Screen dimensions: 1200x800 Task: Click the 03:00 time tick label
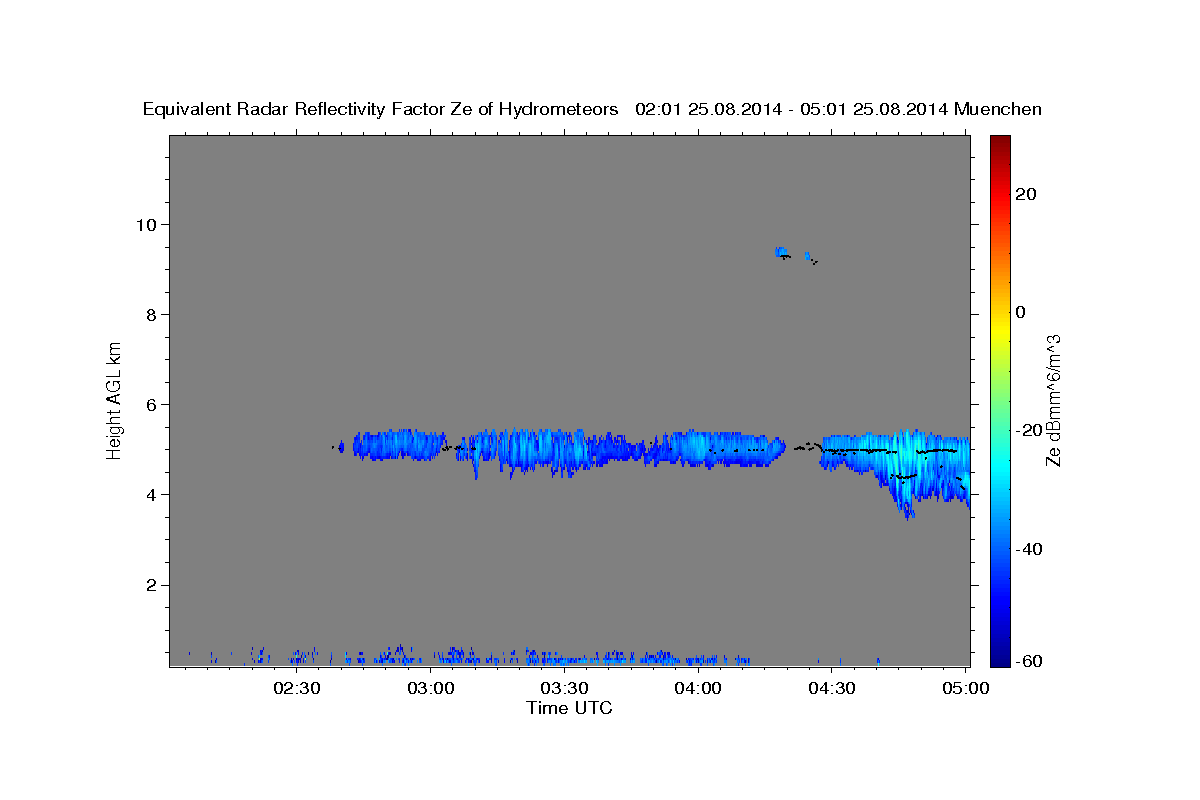point(431,688)
